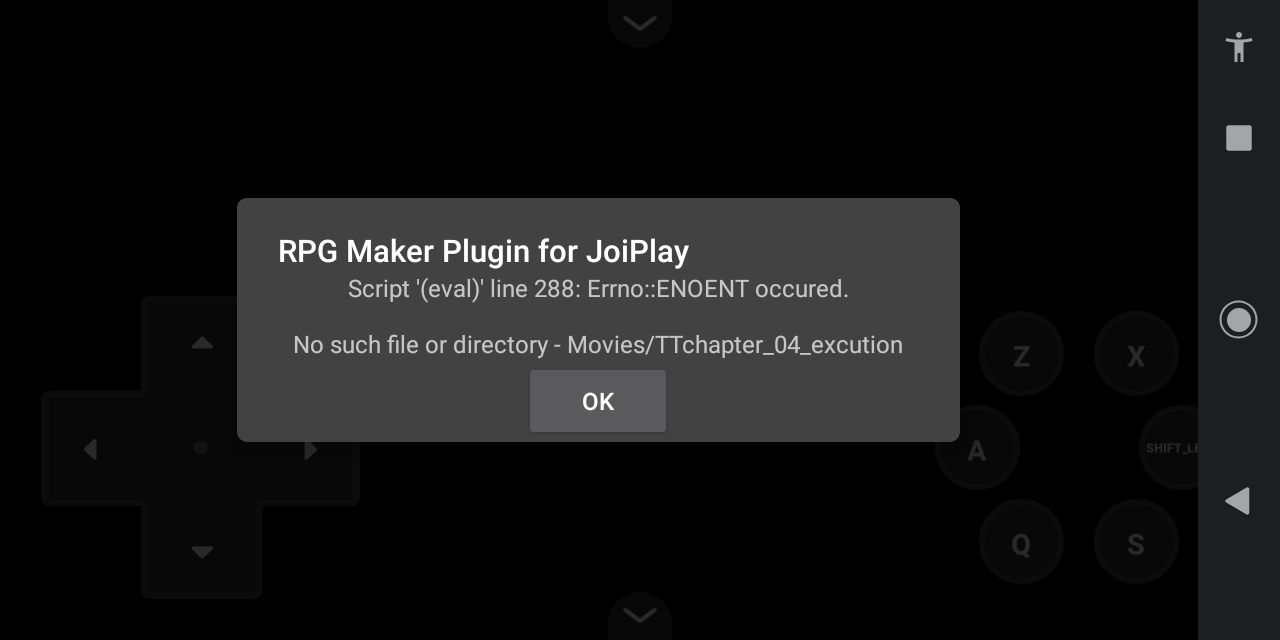The height and width of the screenshot is (640, 1280).
Task: Tap the Android back triangle button
Action: (x=1238, y=501)
